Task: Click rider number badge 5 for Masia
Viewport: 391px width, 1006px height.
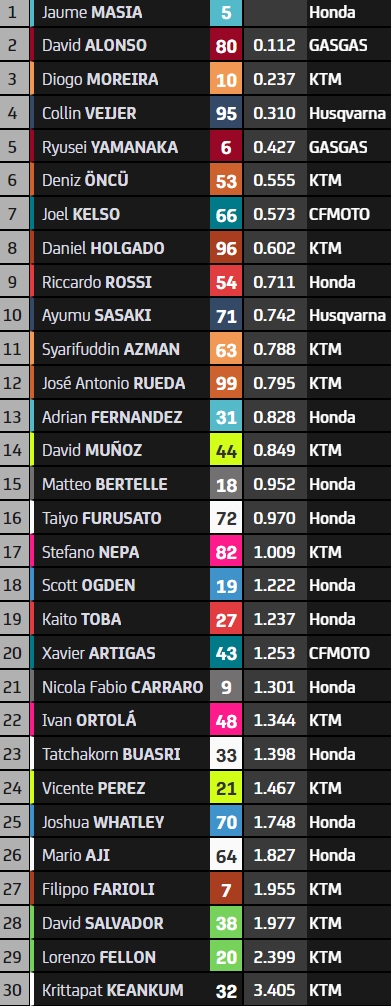Action: (x=226, y=12)
